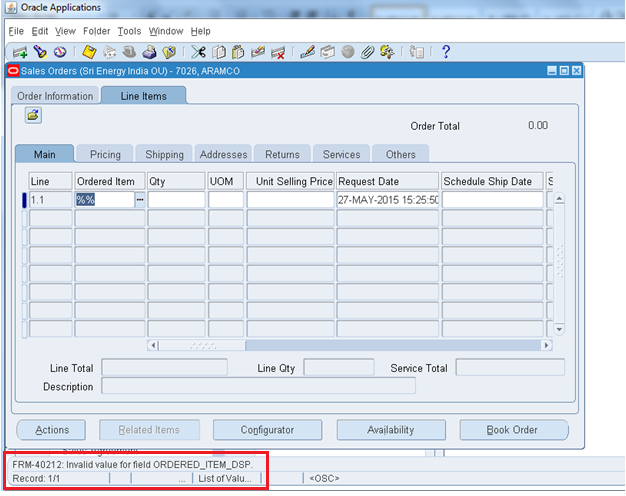Click the Save floppy disk icon

pos(89,52)
